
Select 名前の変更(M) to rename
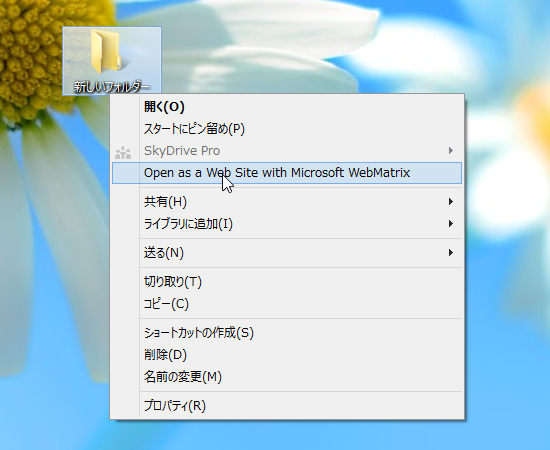(x=287, y=377)
